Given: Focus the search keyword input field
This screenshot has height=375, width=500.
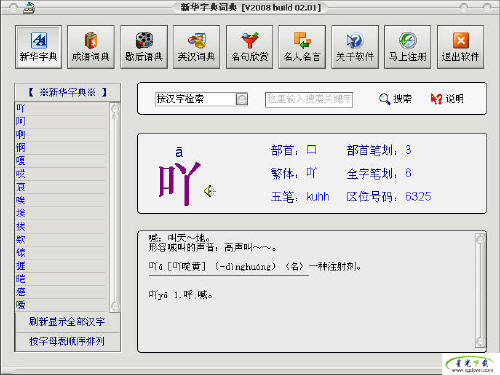Looking at the screenshot, I should pyautogui.click(x=309, y=99).
